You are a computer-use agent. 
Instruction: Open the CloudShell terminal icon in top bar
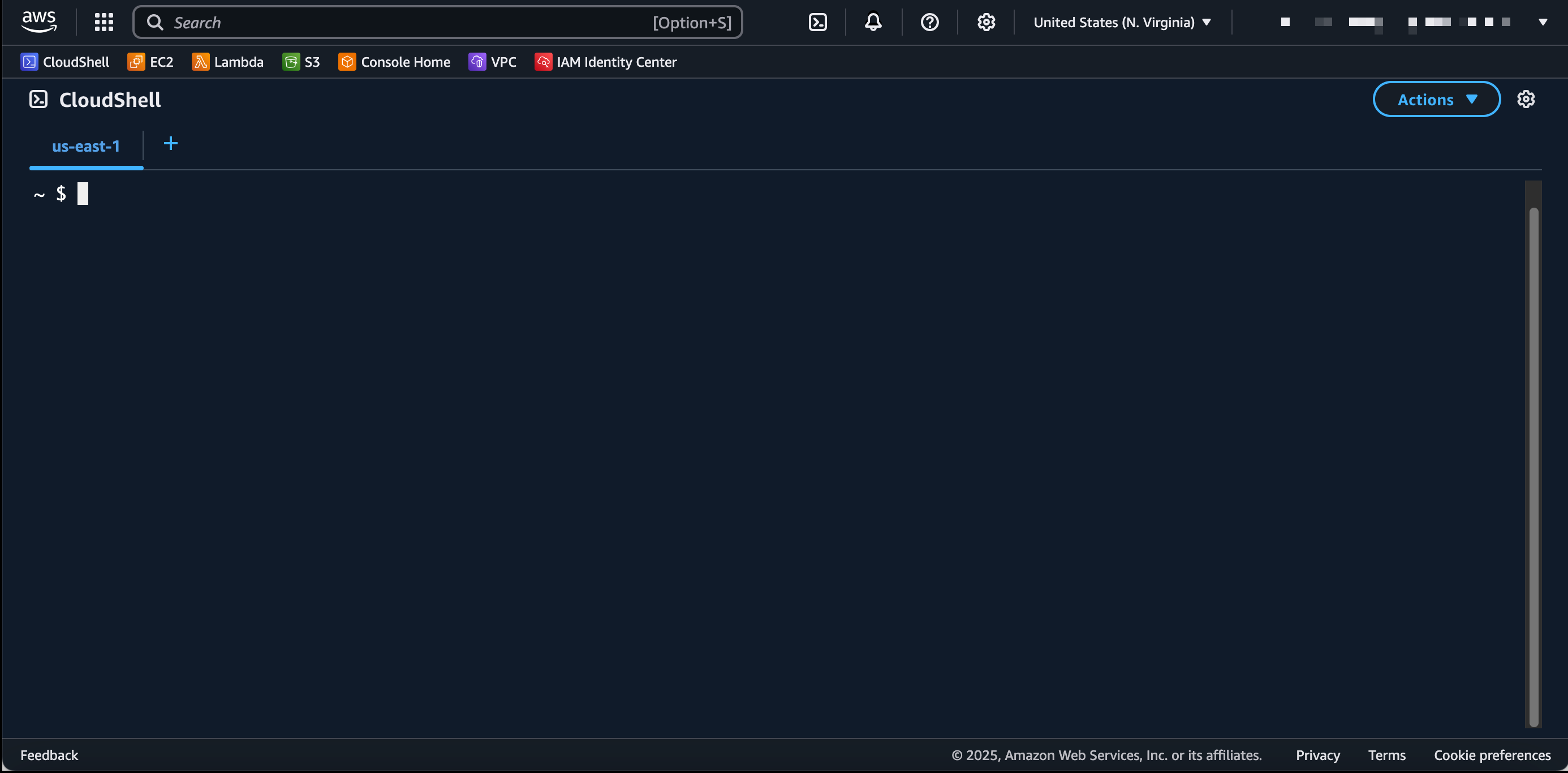pyautogui.click(x=817, y=22)
